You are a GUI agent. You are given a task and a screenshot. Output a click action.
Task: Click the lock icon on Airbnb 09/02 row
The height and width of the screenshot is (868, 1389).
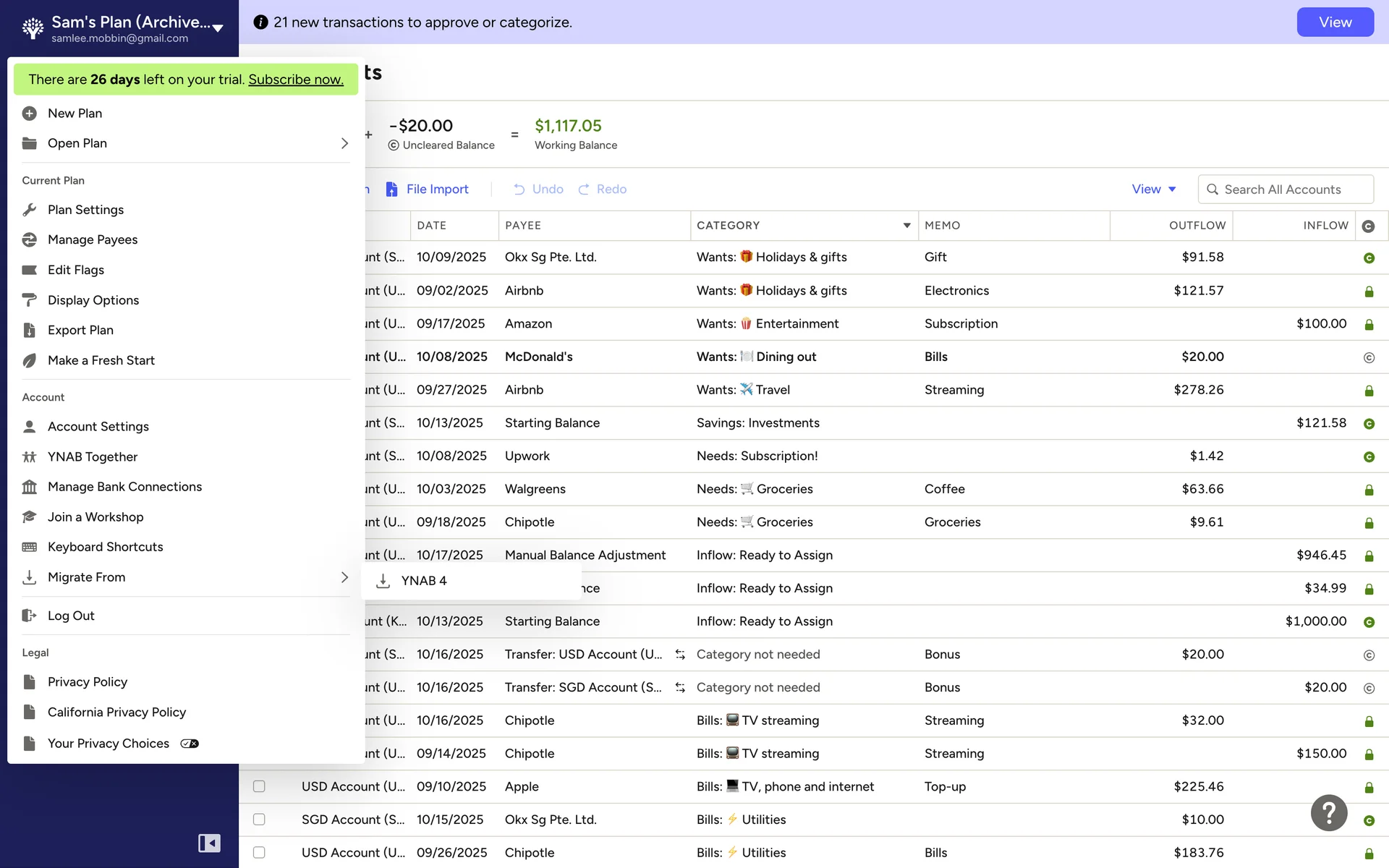pyautogui.click(x=1368, y=292)
